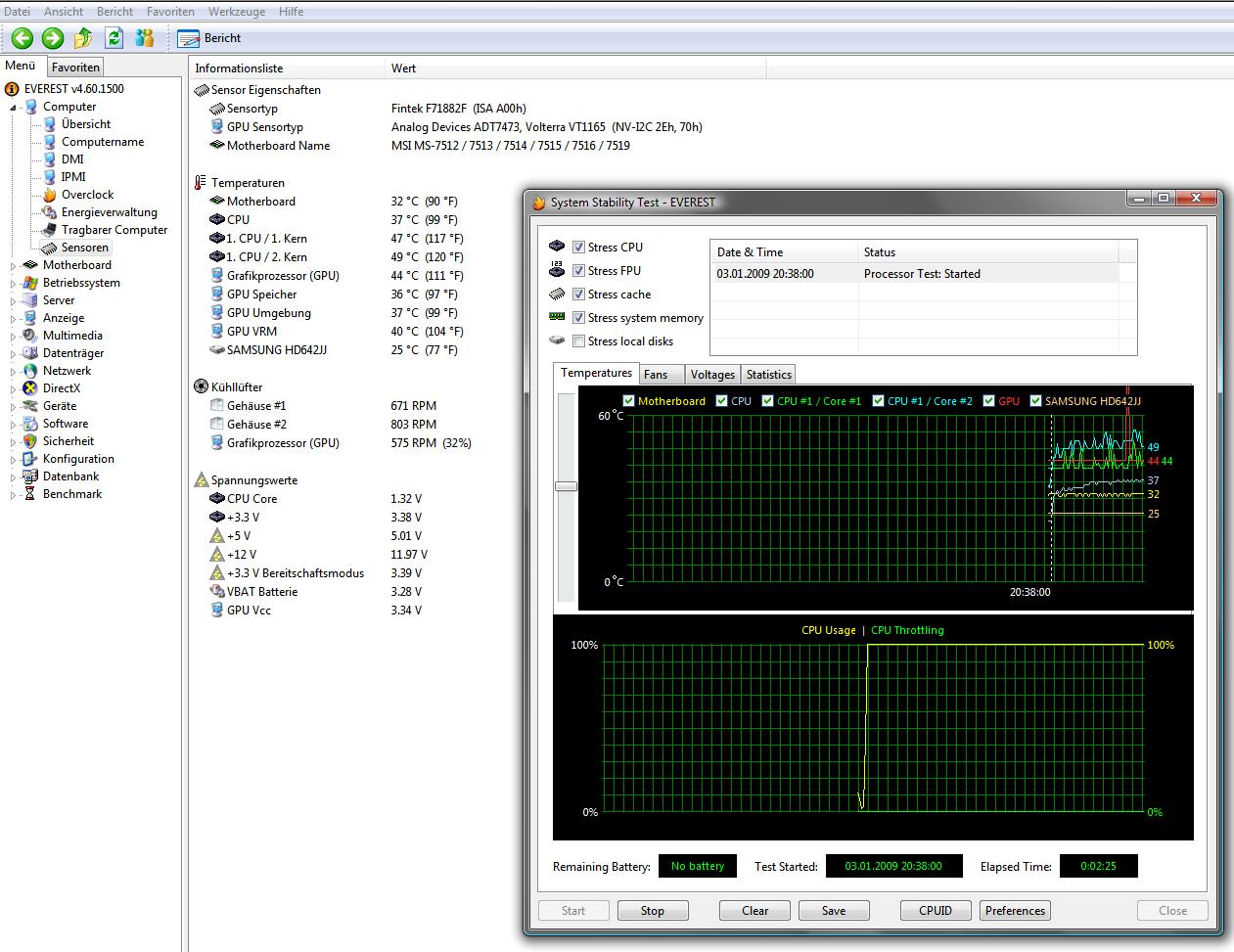Click the Netzwerk icon in tree

(x=30, y=371)
